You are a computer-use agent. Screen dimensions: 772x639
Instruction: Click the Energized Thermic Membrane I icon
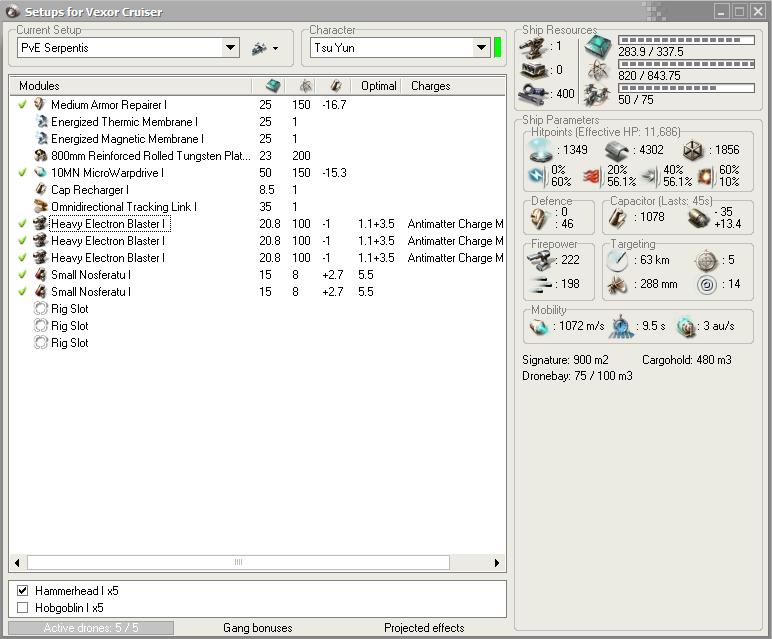pos(41,122)
